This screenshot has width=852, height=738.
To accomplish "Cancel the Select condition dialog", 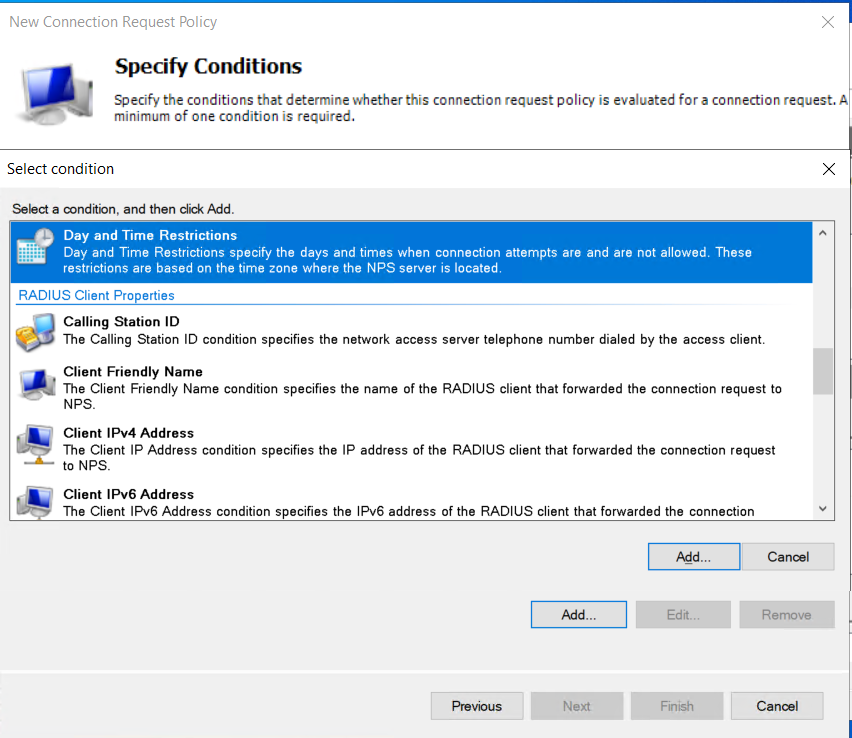I will click(788, 556).
